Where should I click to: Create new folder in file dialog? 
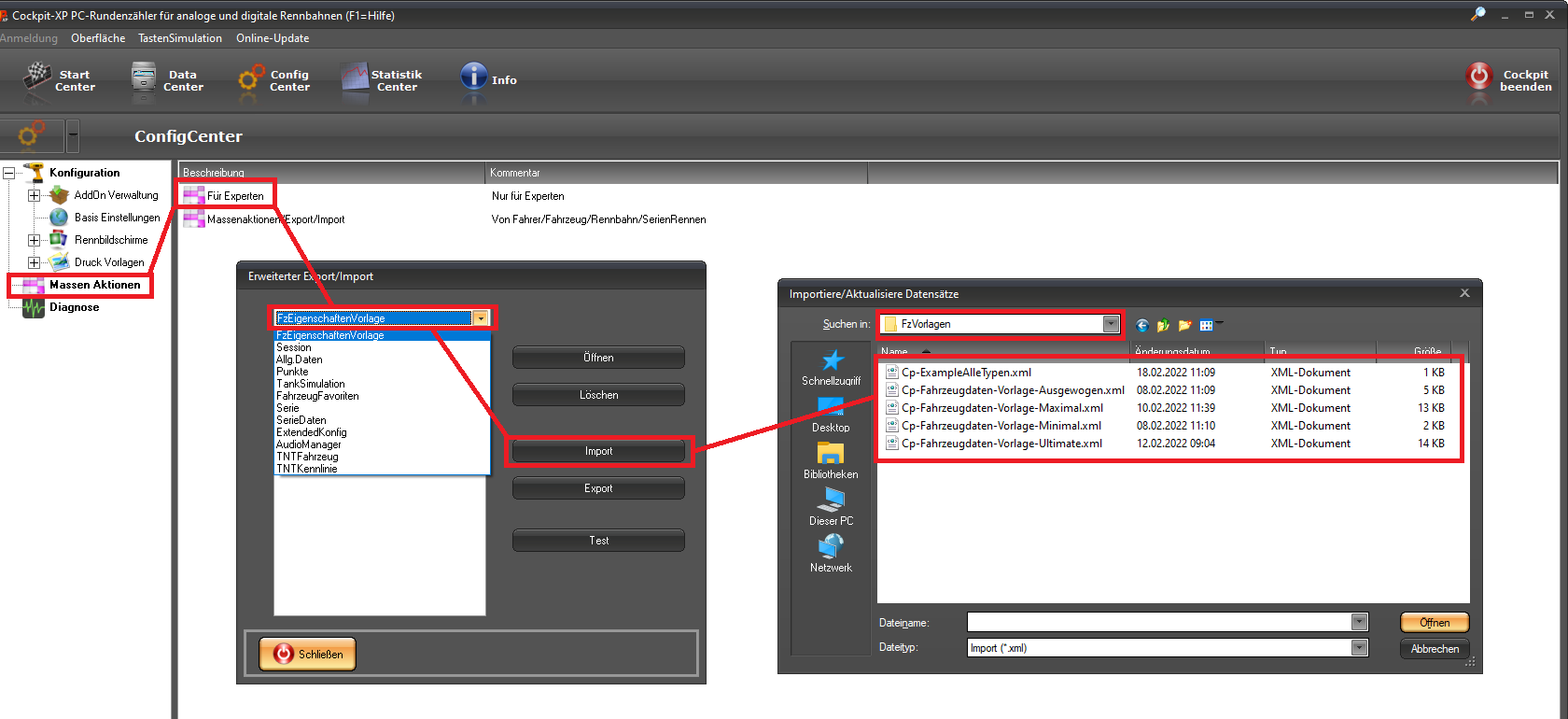point(1184,325)
